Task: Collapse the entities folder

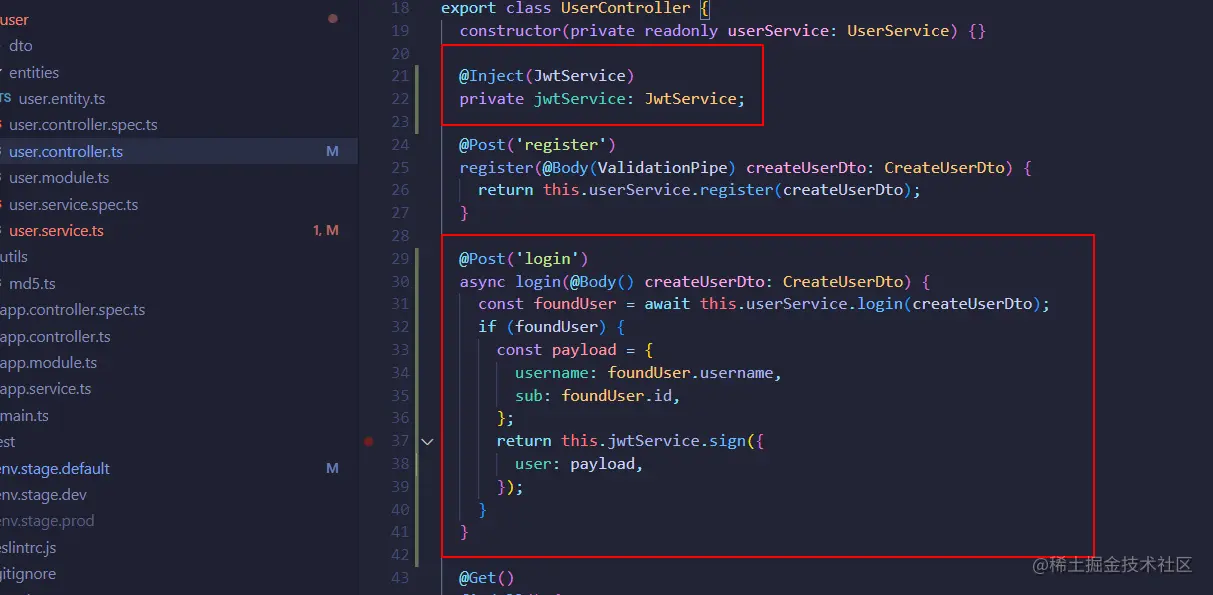Action: coord(34,73)
